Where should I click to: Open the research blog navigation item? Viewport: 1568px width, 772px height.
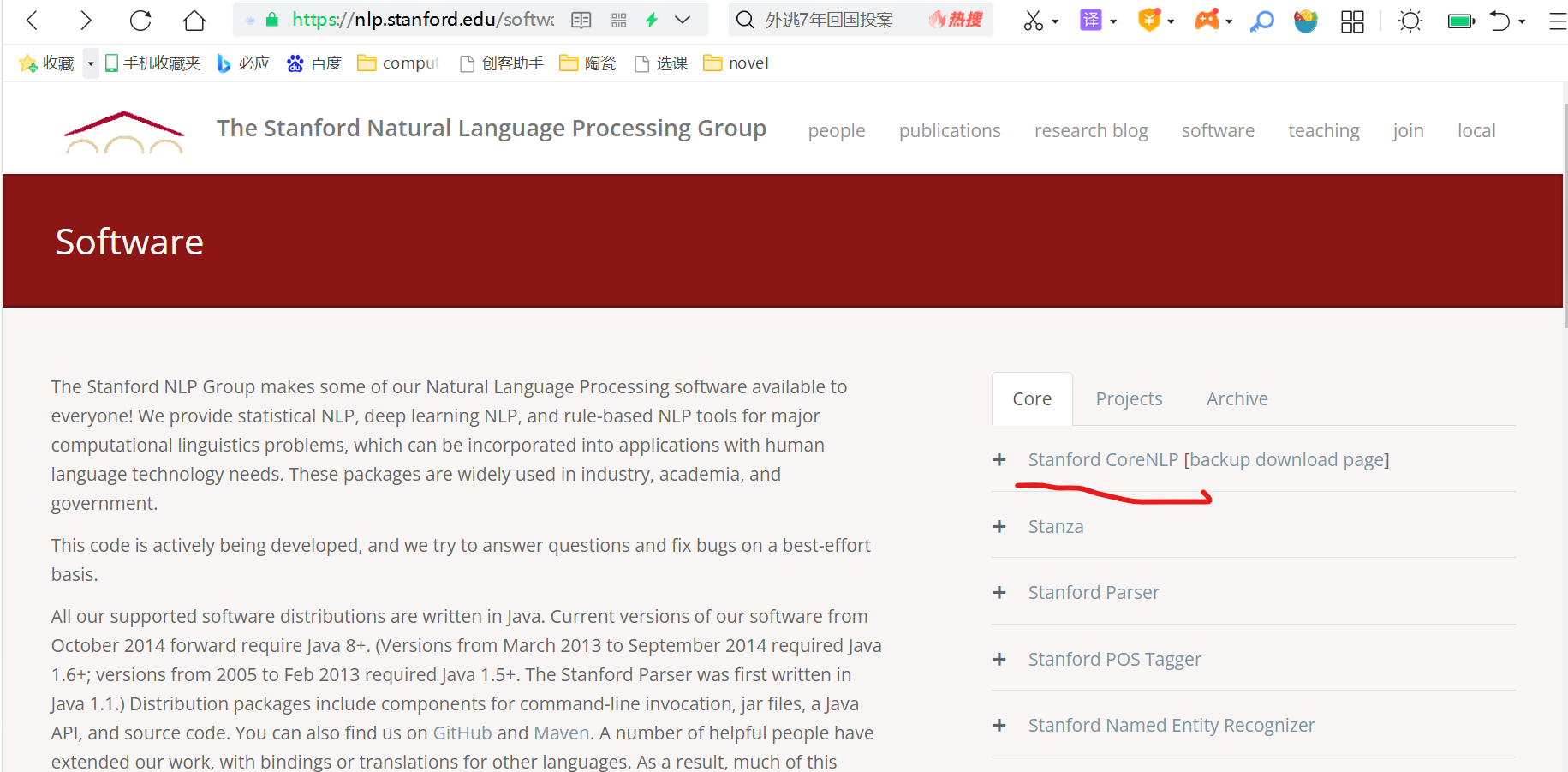pyautogui.click(x=1091, y=130)
